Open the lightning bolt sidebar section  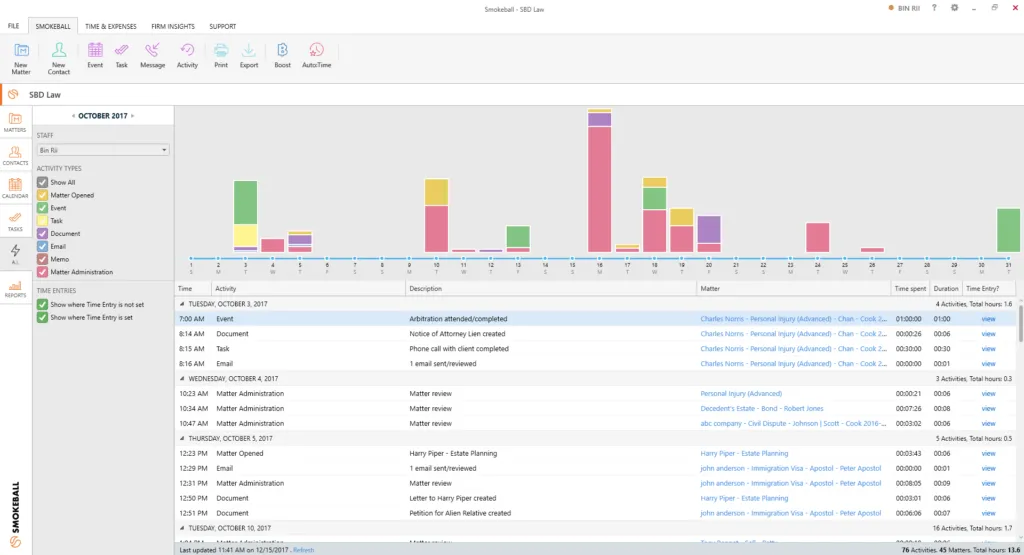[x=15, y=253]
